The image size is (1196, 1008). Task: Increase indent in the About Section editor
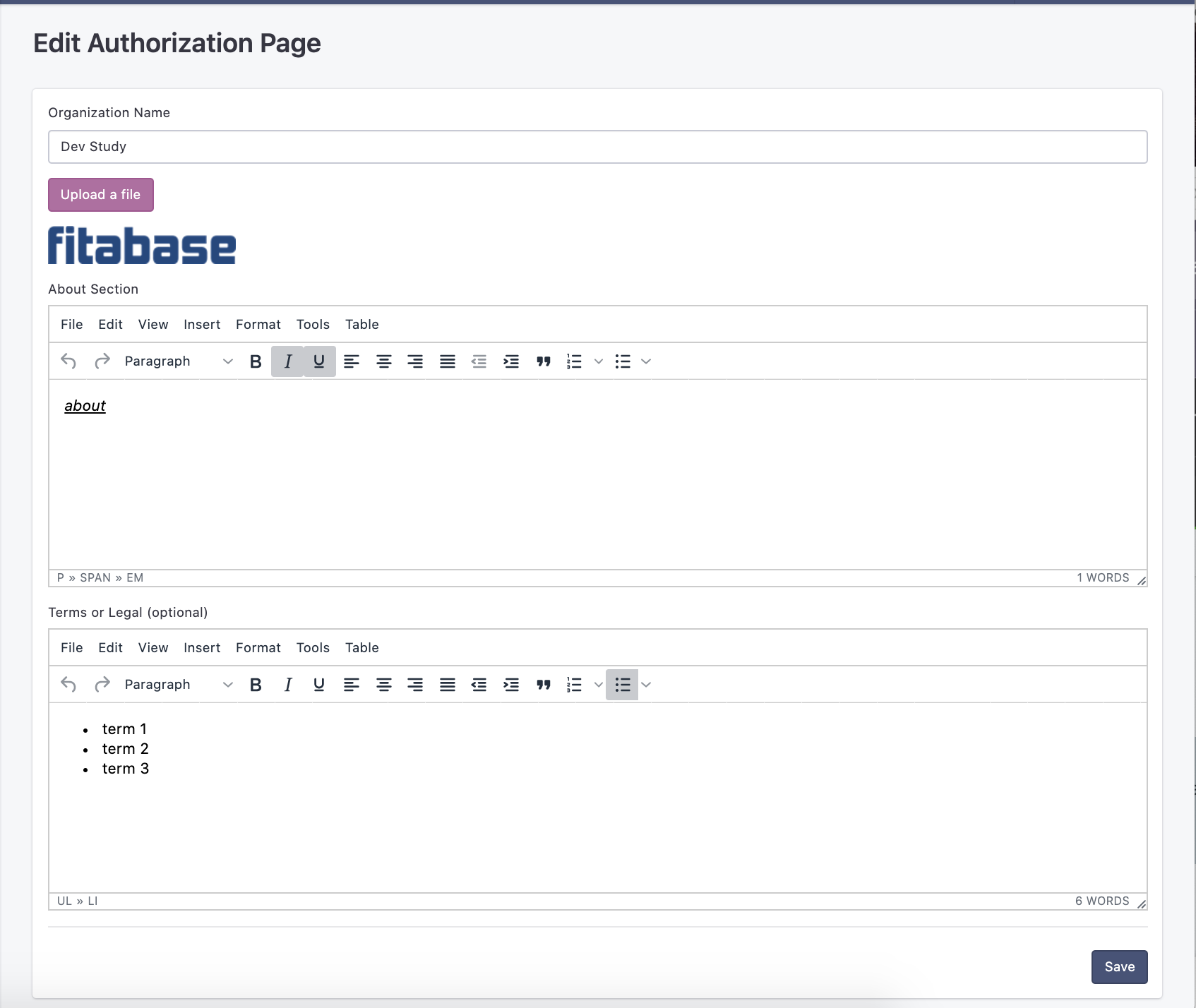pos(511,361)
